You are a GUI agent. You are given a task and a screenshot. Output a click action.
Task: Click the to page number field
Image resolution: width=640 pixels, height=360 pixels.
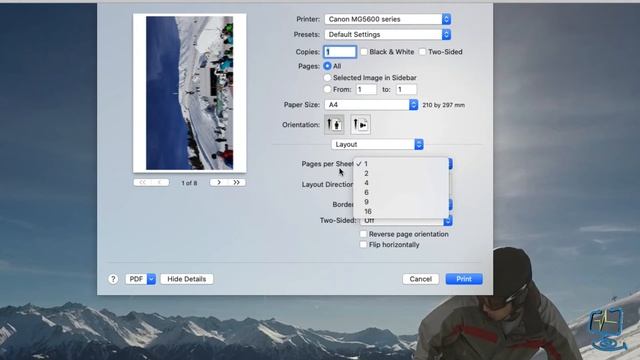[x=406, y=89]
